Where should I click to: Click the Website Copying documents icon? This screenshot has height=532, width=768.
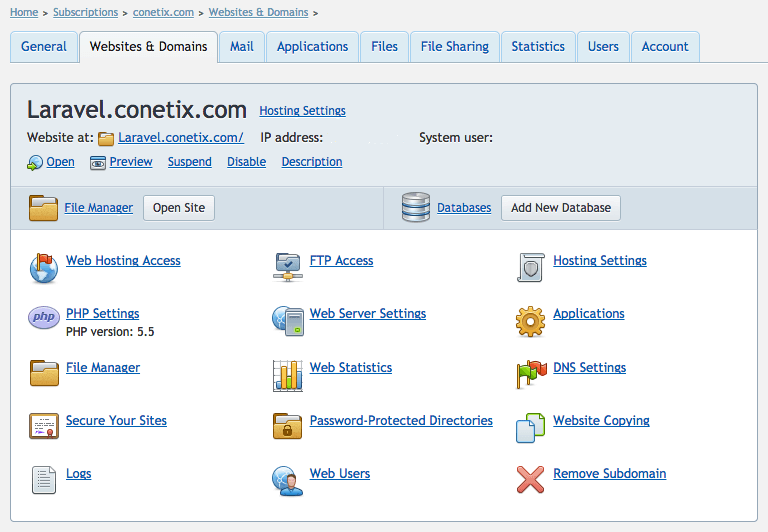pos(530,428)
